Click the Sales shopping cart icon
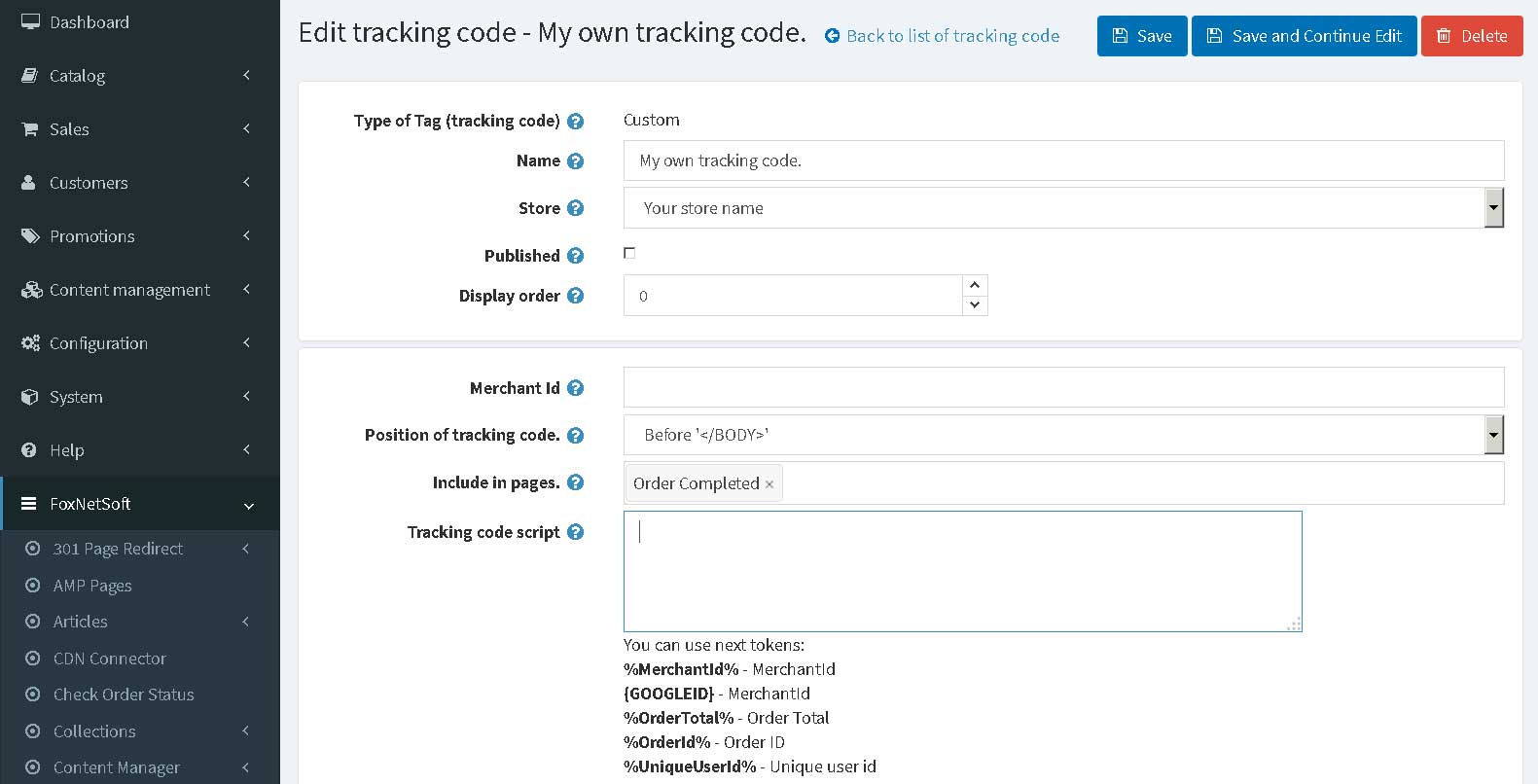 (x=30, y=128)
